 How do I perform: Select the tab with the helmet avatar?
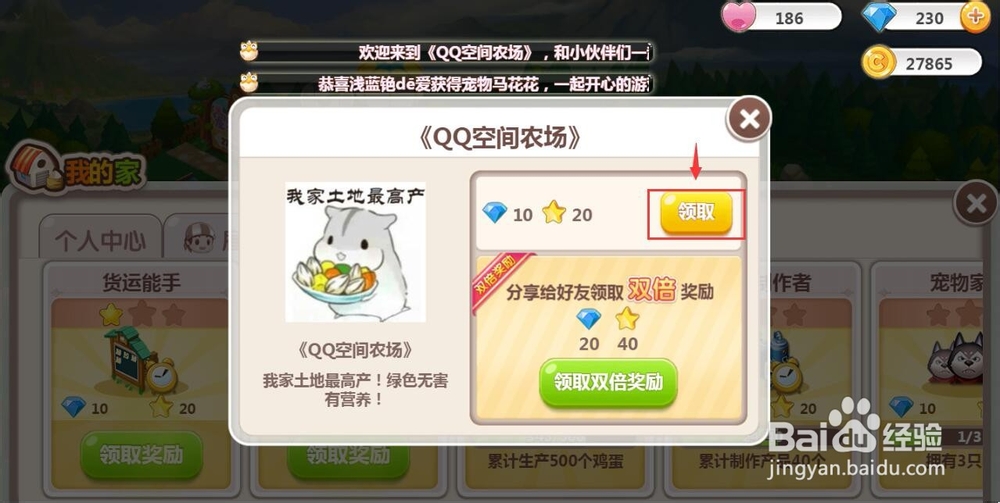(198, 237)
